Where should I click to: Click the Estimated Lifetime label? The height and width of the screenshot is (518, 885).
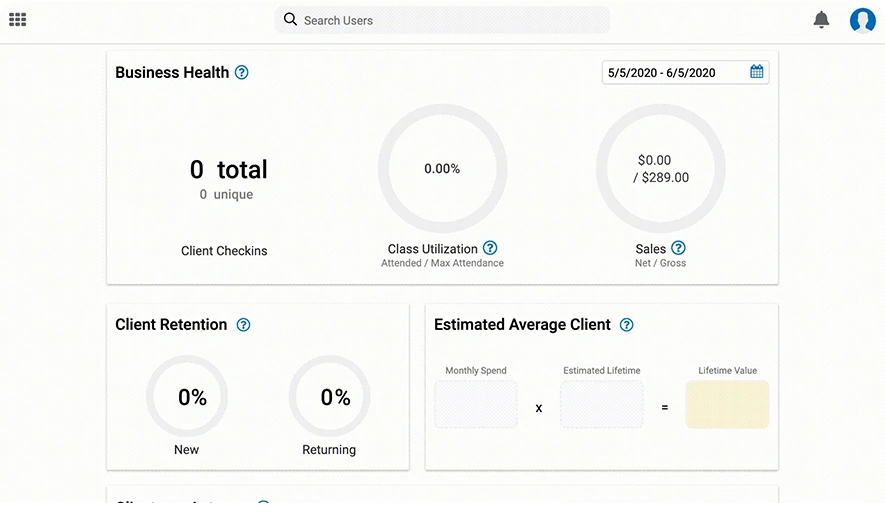click(602, 371)
